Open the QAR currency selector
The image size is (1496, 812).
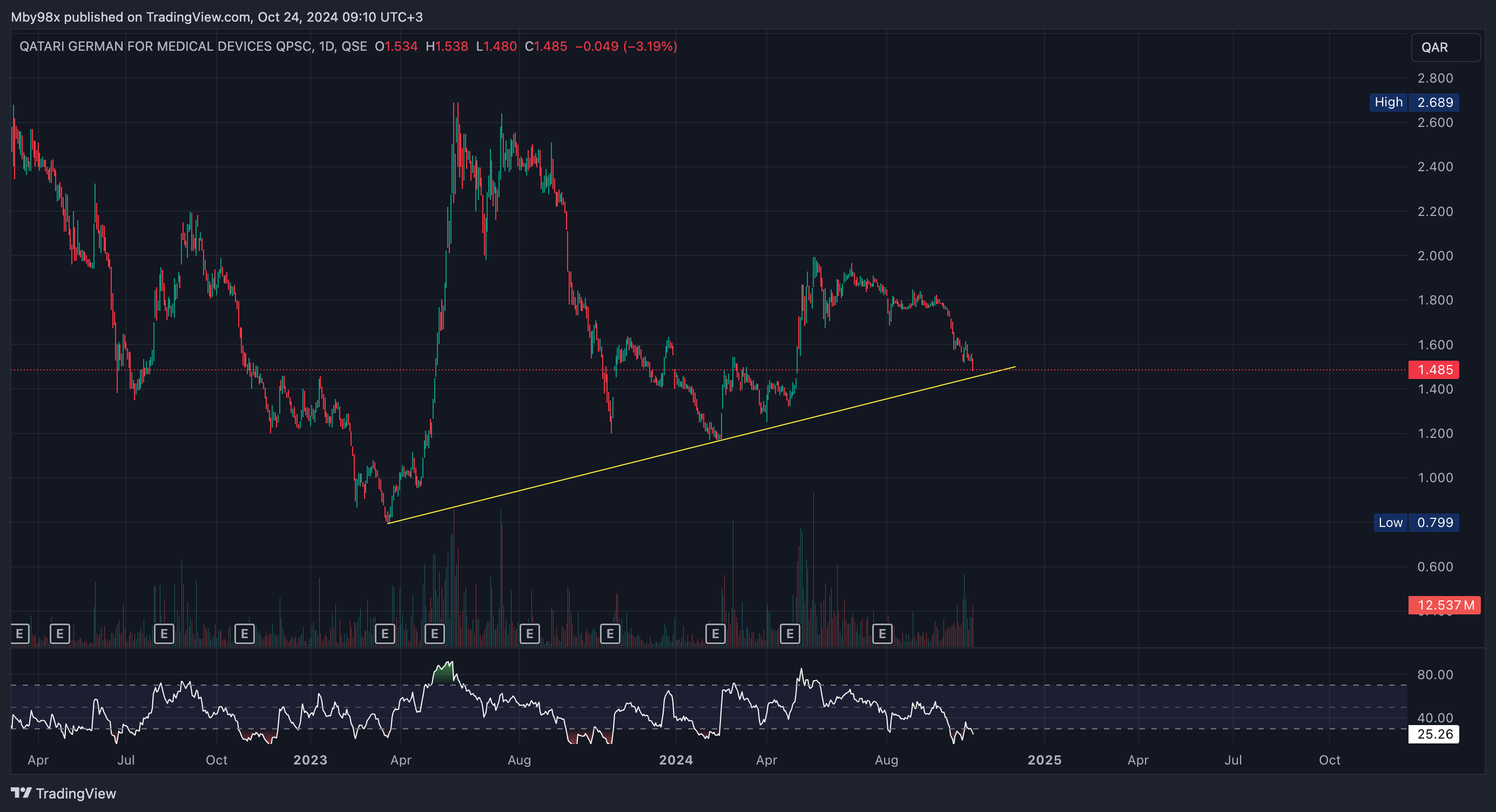tap(1445, 48)
